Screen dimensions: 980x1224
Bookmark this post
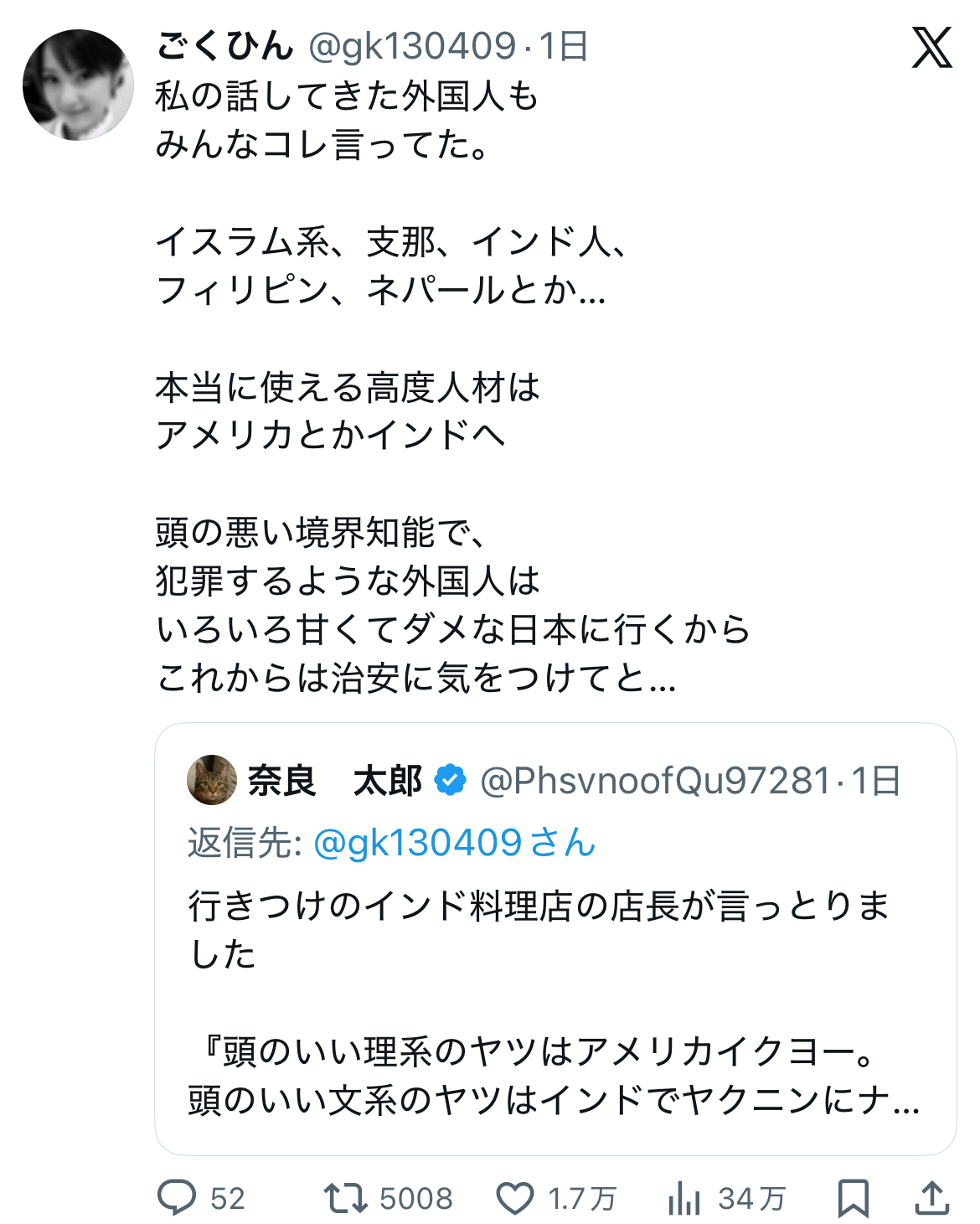[853, 1198]
